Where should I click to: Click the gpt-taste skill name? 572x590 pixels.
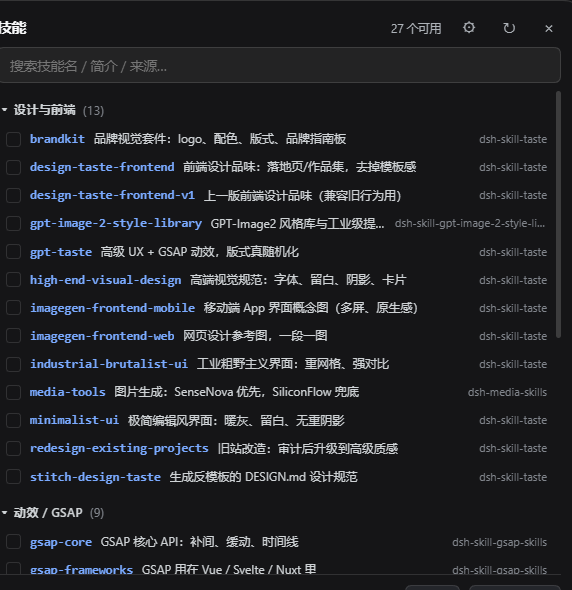pyautogui.click(x=61, y=252)
